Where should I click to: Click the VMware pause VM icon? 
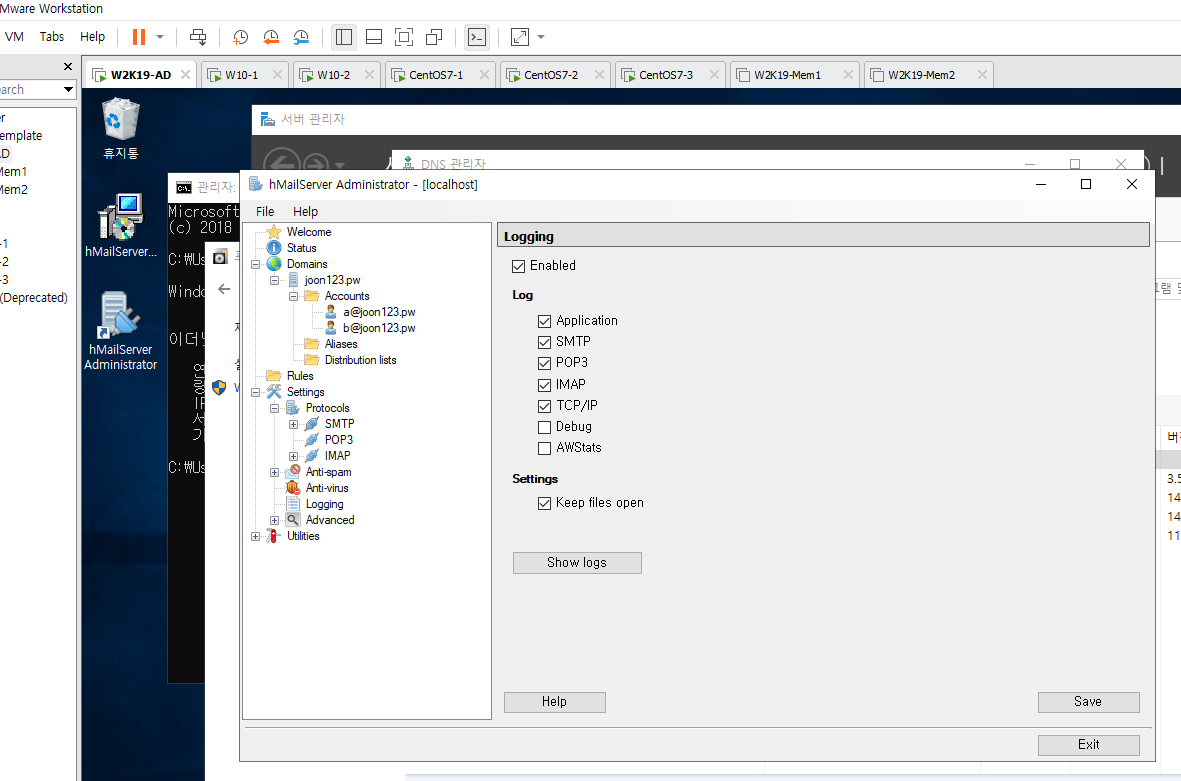coord(139,37)
